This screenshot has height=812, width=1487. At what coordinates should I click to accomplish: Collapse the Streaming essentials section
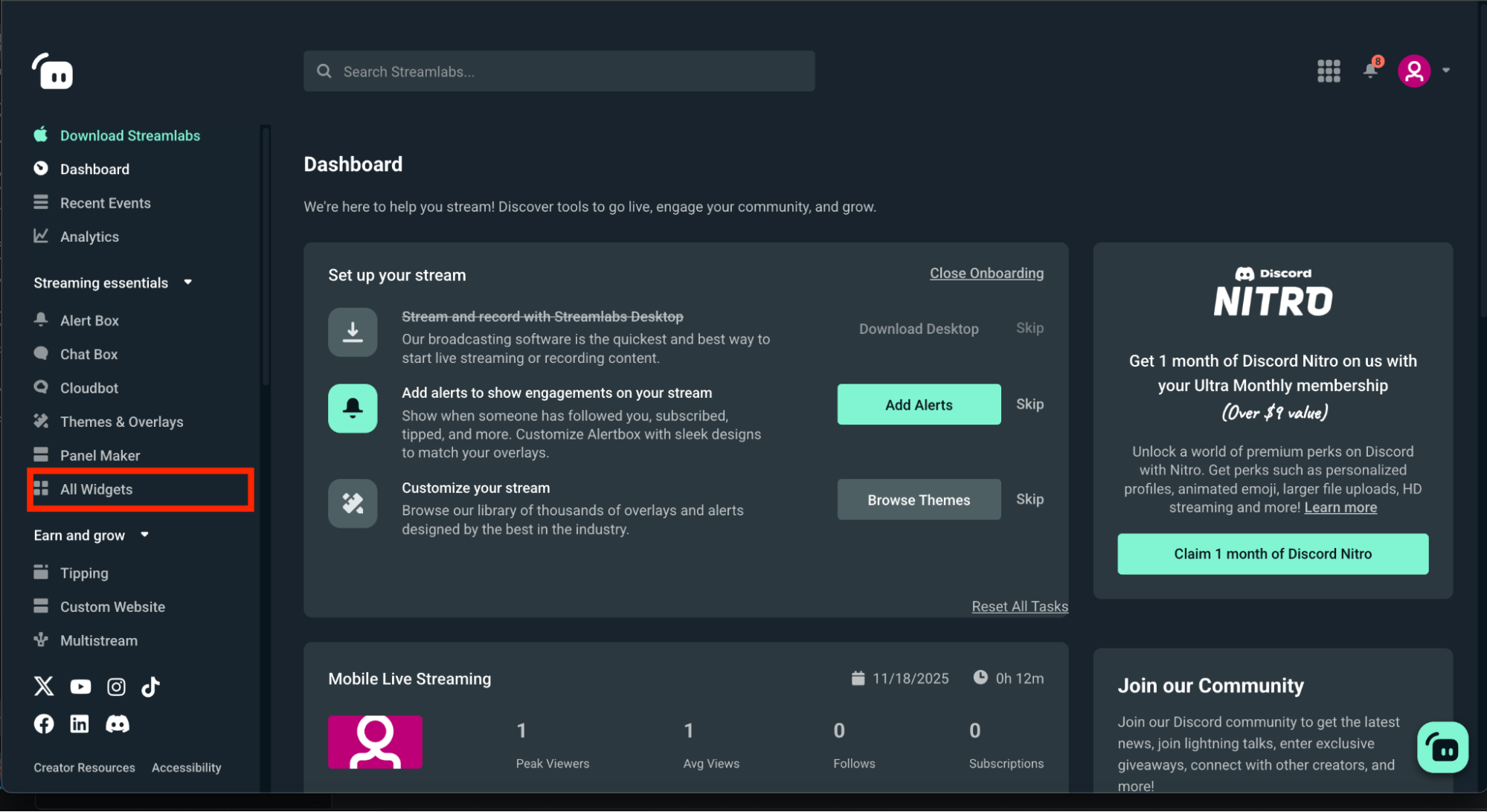[187, 282]
